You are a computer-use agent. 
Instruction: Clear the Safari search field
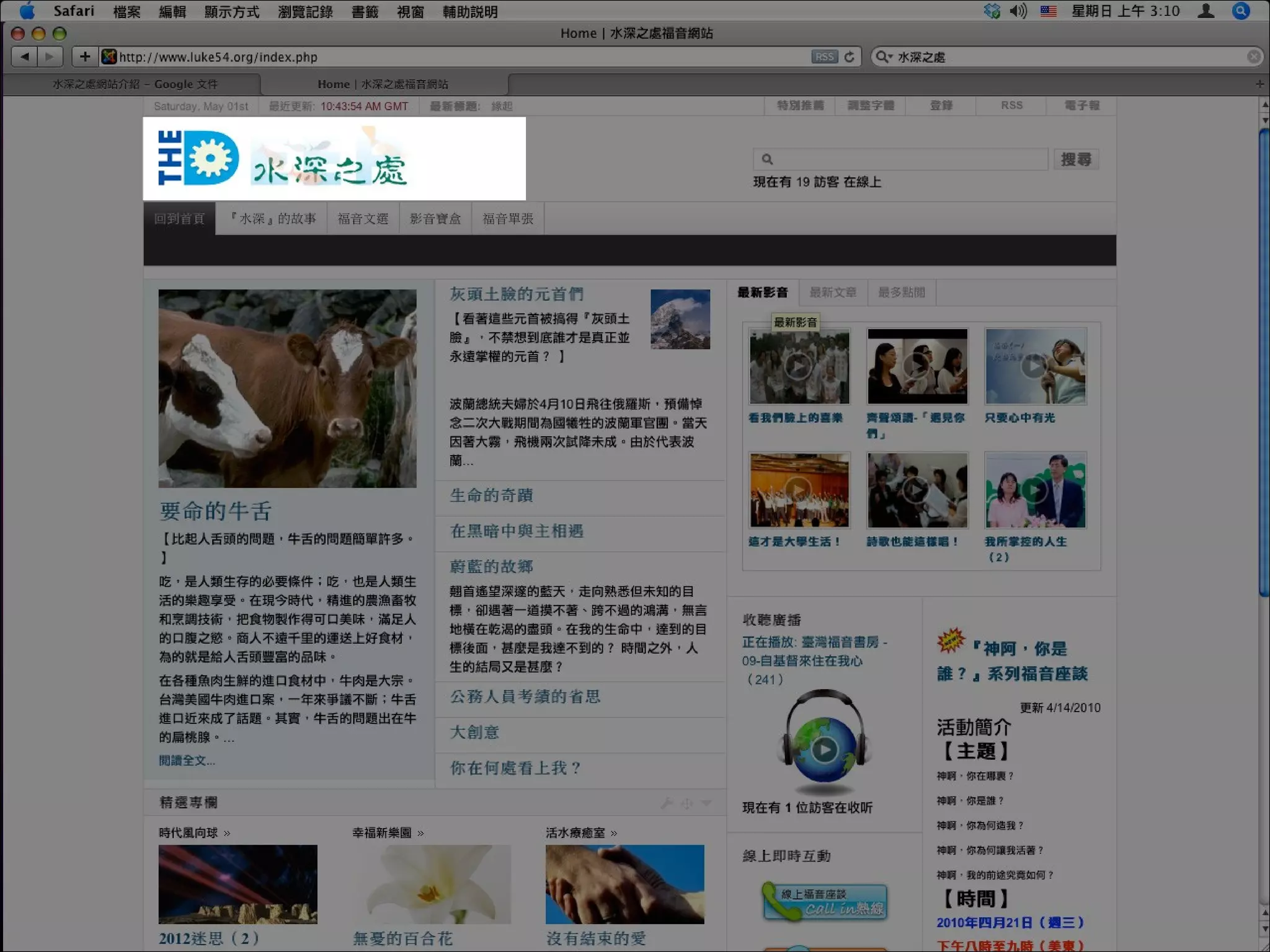(x=1253, y=57)
